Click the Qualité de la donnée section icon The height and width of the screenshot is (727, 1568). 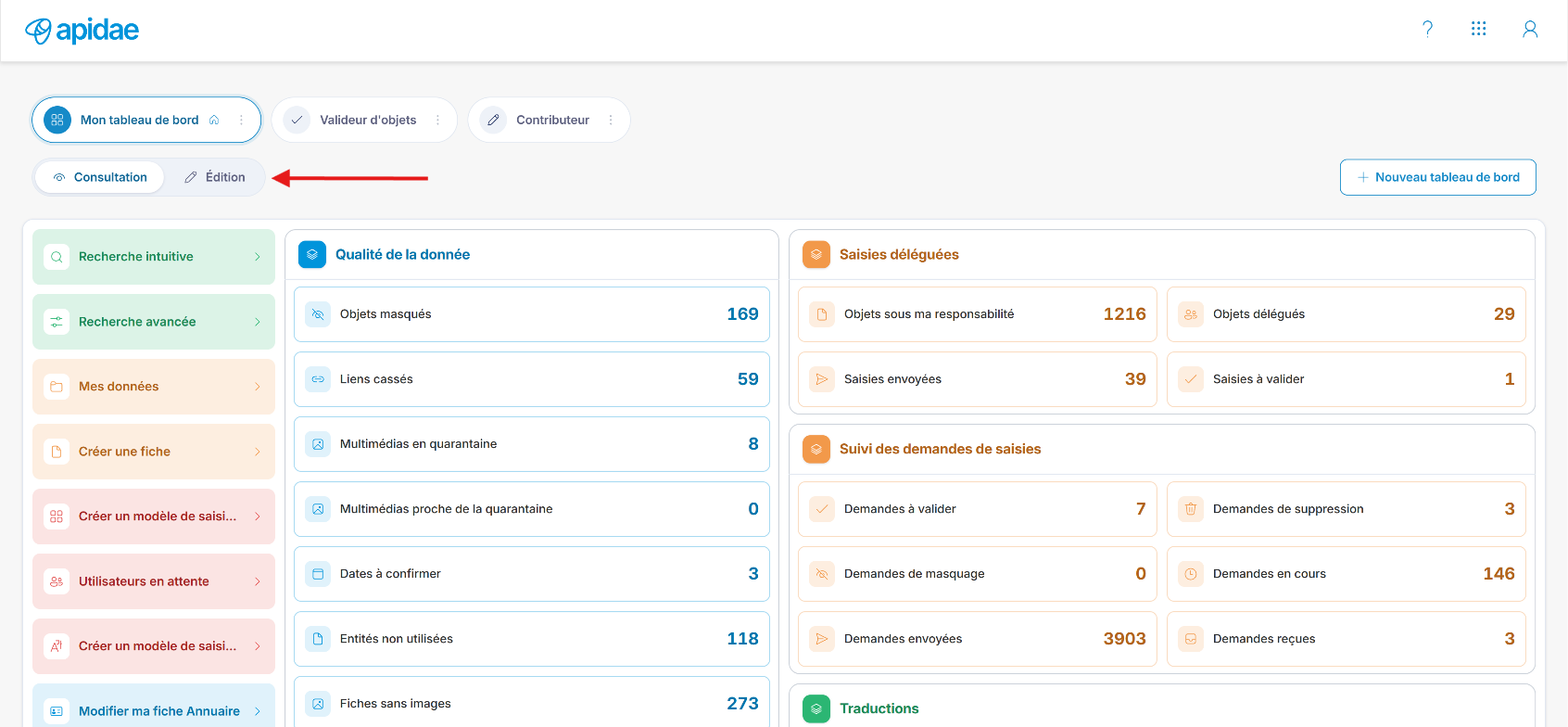[x=312, y=254]
